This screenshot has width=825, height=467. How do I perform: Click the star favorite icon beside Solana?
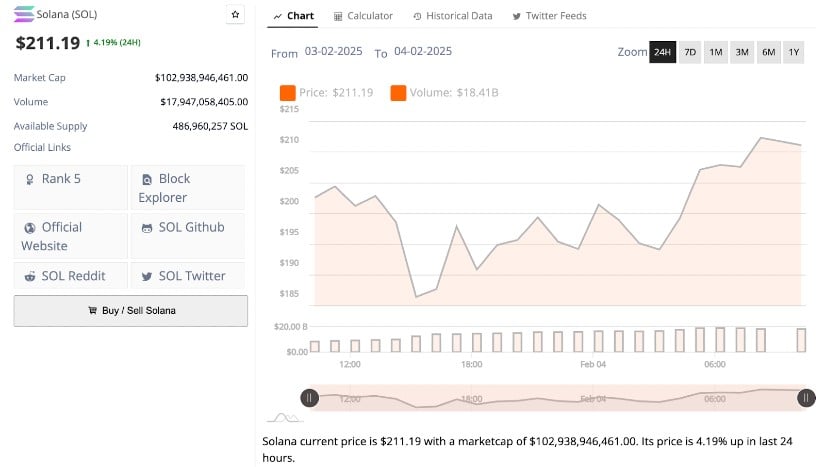(x=235, y=15)
